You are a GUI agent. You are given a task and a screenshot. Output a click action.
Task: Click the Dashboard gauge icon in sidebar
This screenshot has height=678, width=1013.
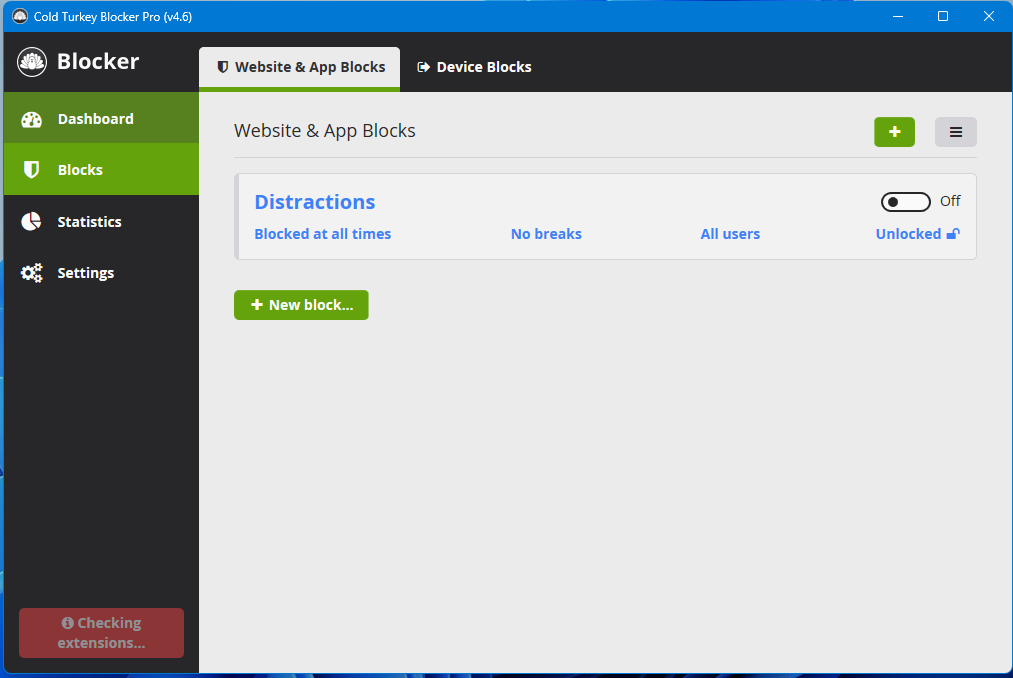point(32,119)
